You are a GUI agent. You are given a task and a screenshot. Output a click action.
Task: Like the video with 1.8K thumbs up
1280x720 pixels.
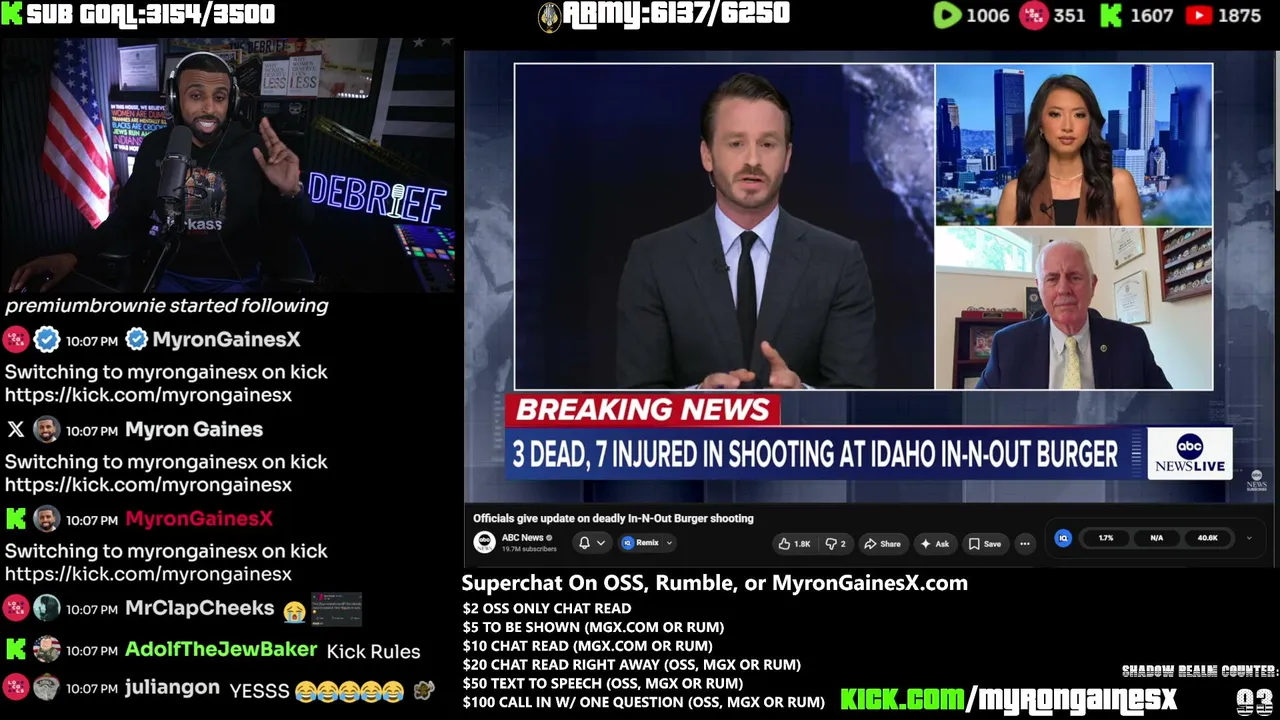click(x=795, y=543)
